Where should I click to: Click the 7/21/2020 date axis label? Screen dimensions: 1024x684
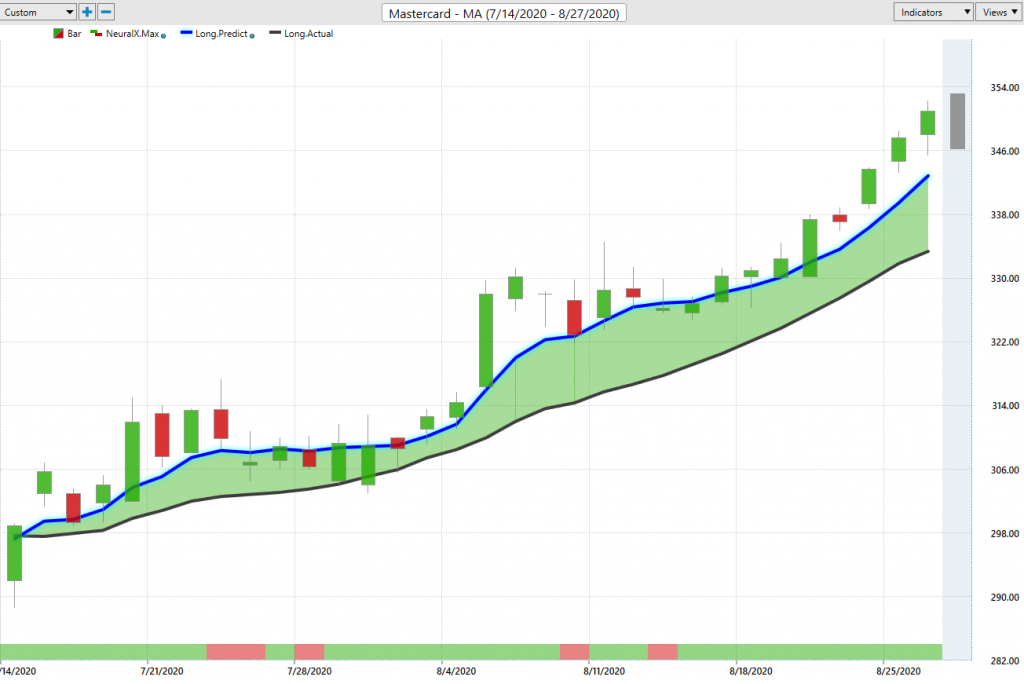(162, 671)
